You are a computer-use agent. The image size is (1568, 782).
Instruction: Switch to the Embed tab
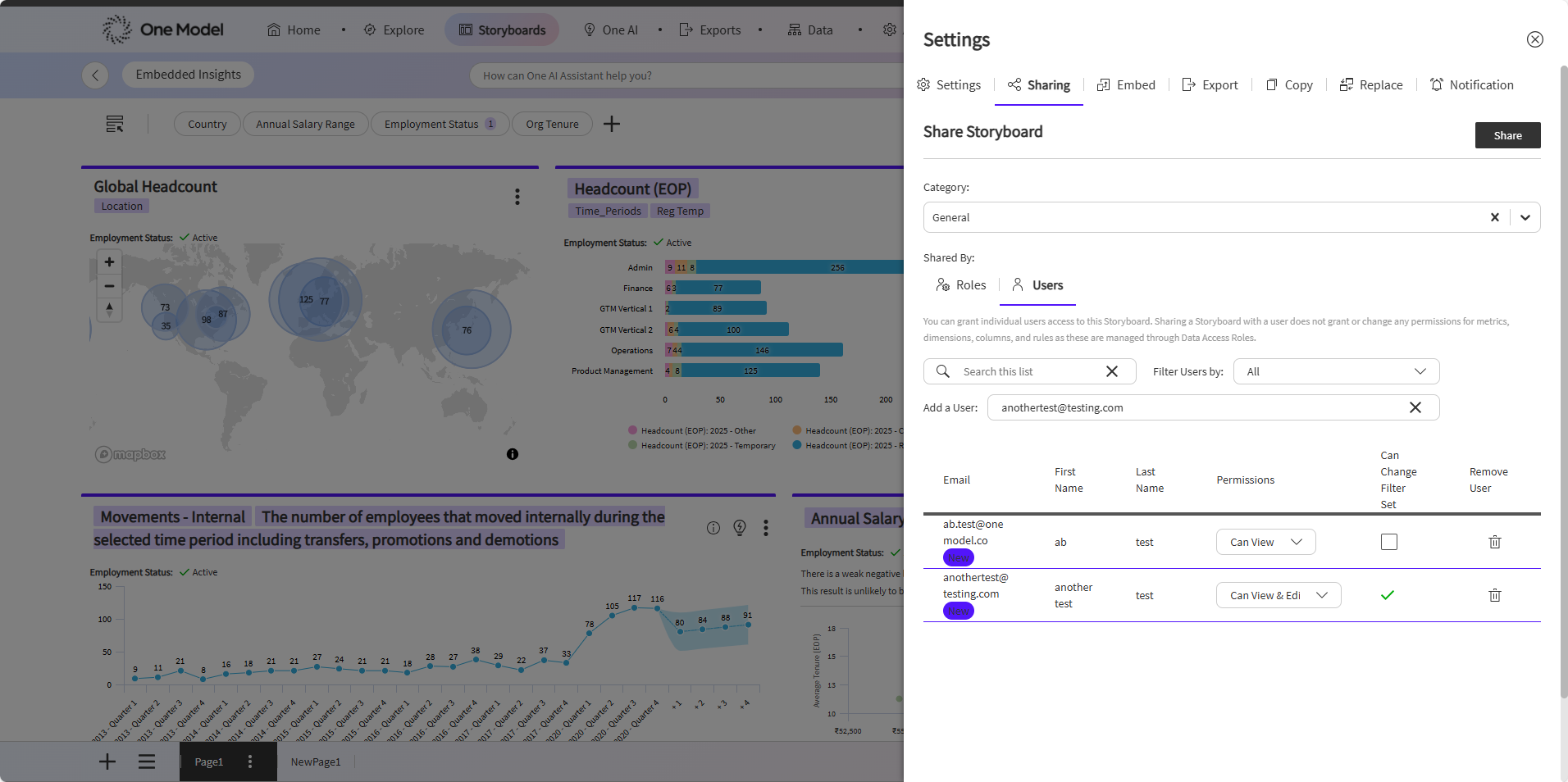click(1126, 85)
